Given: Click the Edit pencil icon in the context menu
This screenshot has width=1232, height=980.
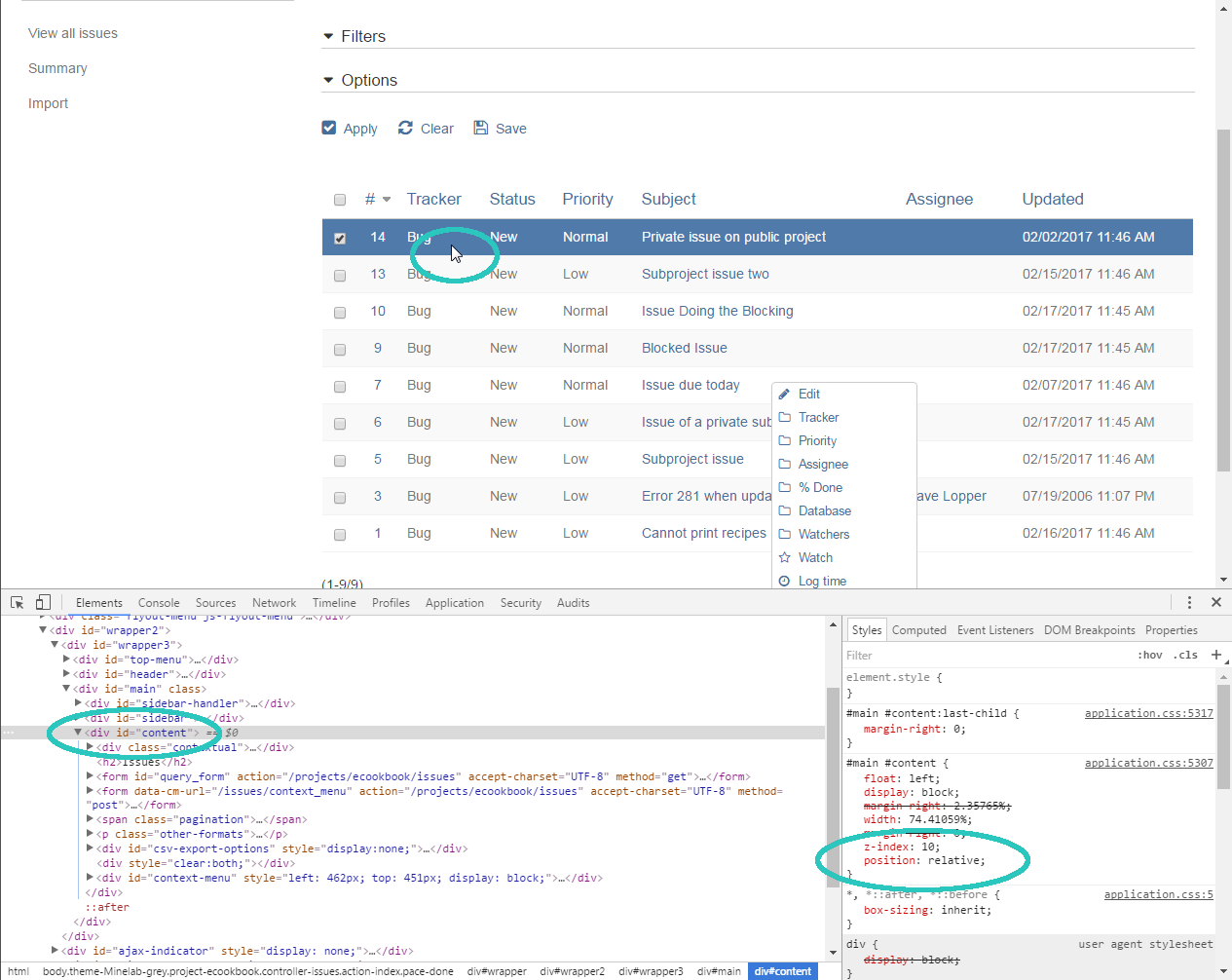Looking at the screenshot, I should pos(785,394).
